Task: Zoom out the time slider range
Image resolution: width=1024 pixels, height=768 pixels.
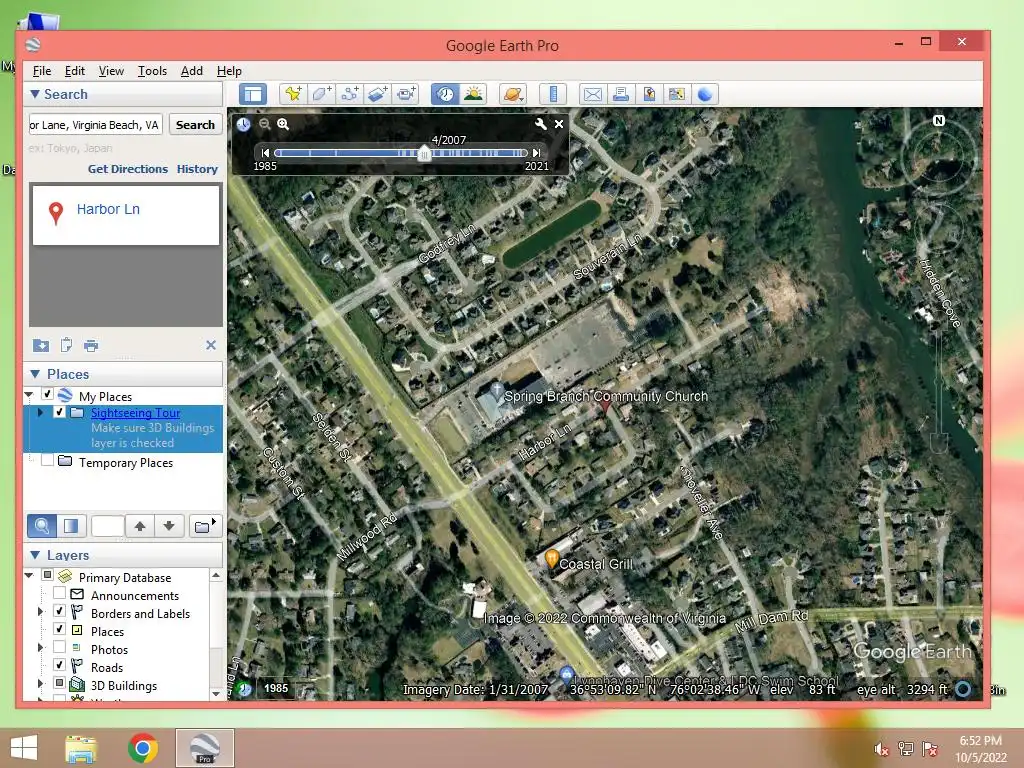Action: pyautogui.click(x=264, y=124)
